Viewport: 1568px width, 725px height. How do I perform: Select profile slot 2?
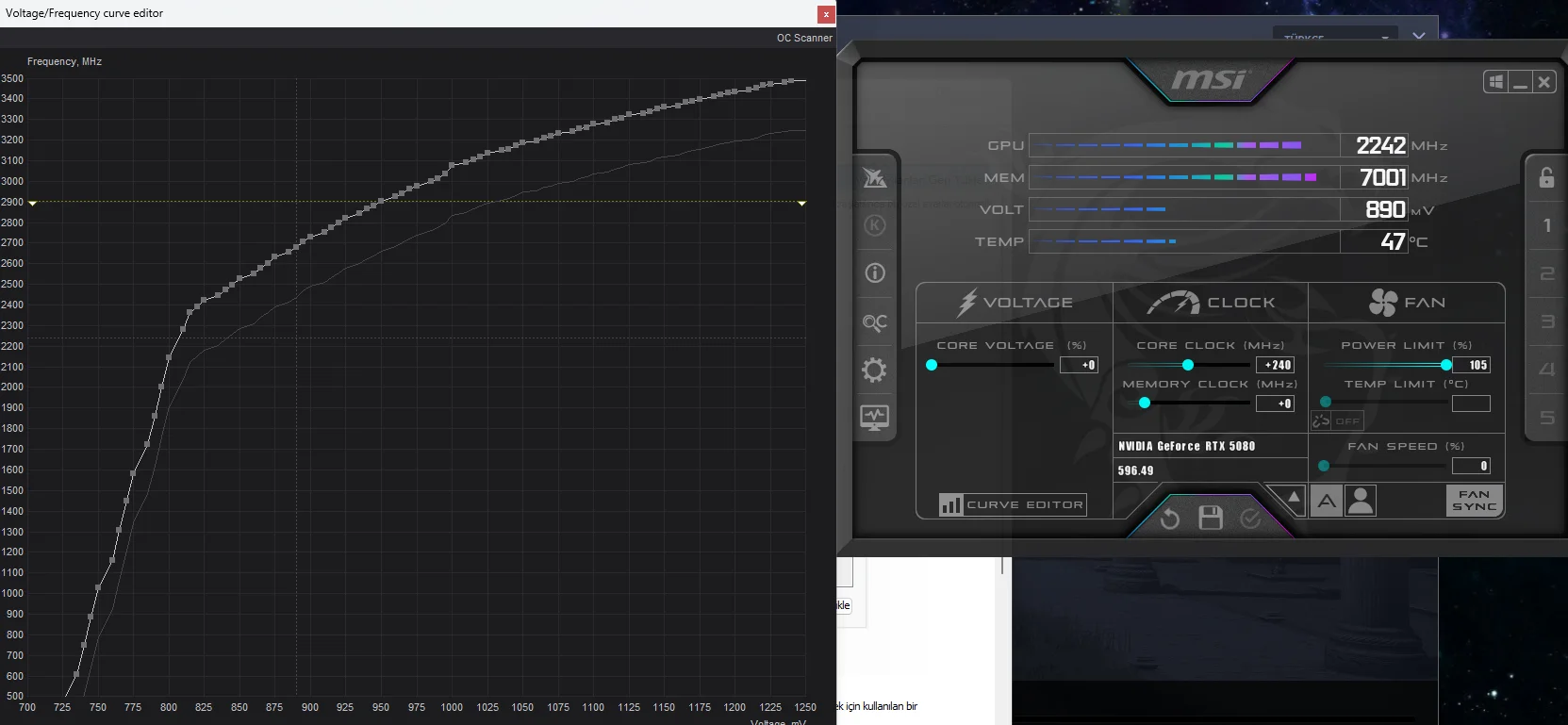[1546, 273]
